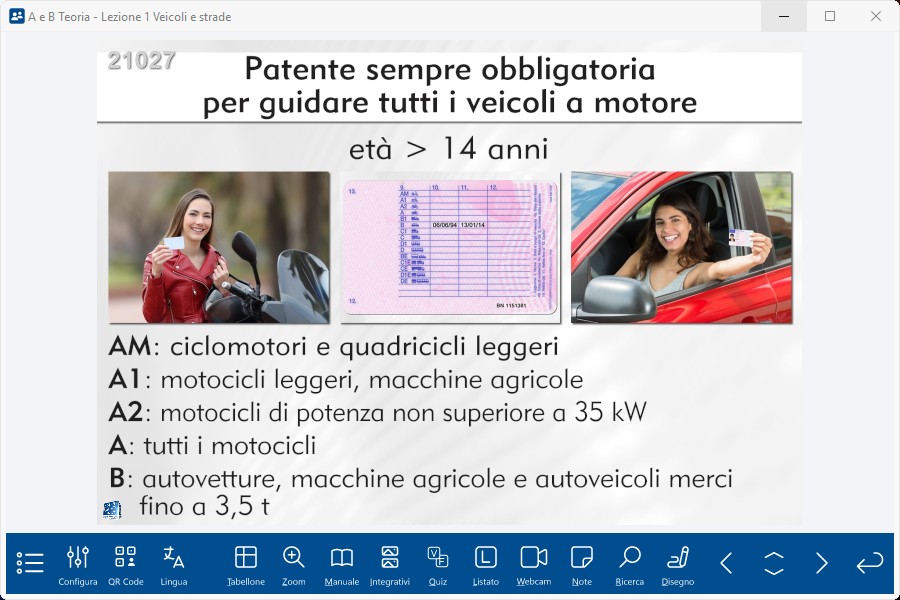Open the Manuale book
The width and height of the screenshot is (900, 600).
click(342, 564)
